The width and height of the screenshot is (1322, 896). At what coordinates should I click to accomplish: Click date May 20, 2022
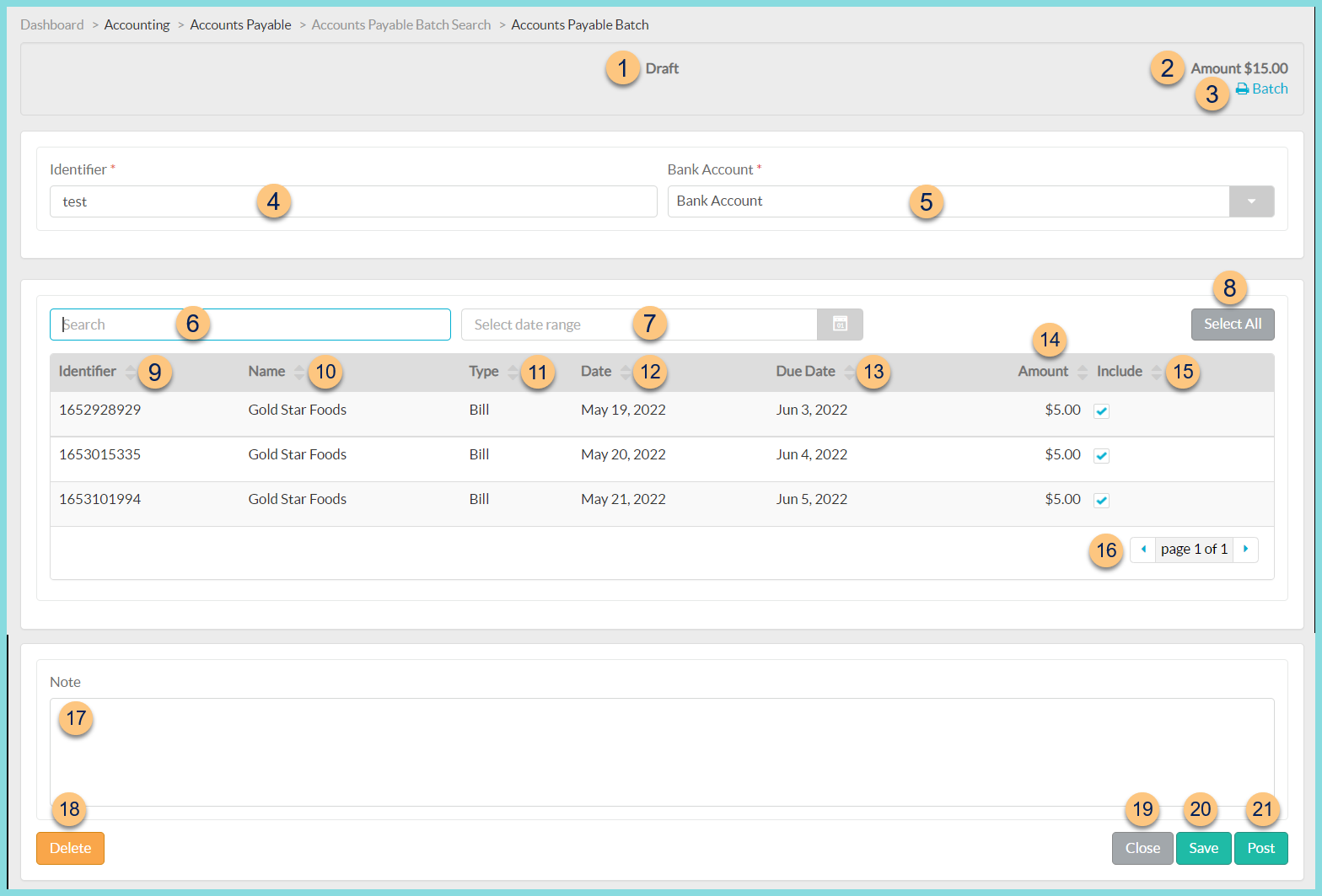pos(623,454)
